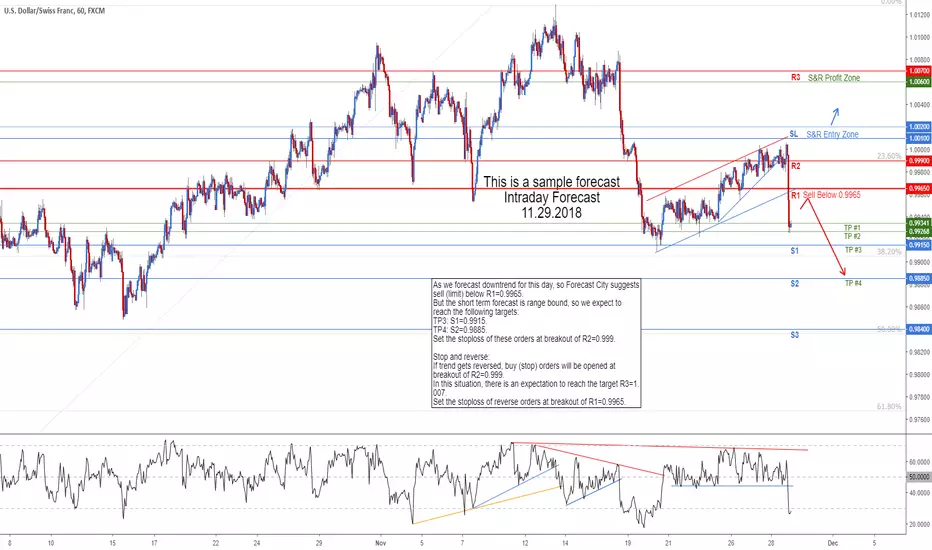Select the TP #3 target label
932x550 pixels.
pyautogui.click(x=853, y=250)
